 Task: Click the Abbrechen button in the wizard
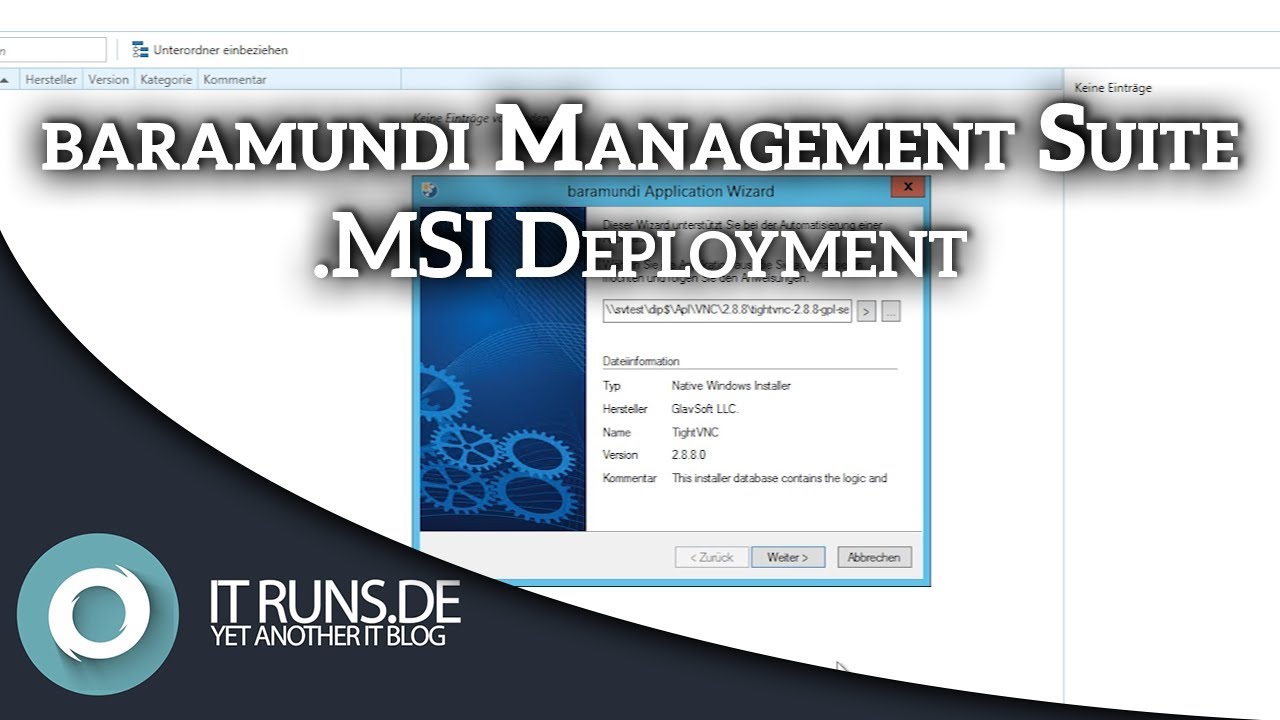pos(874,557)
